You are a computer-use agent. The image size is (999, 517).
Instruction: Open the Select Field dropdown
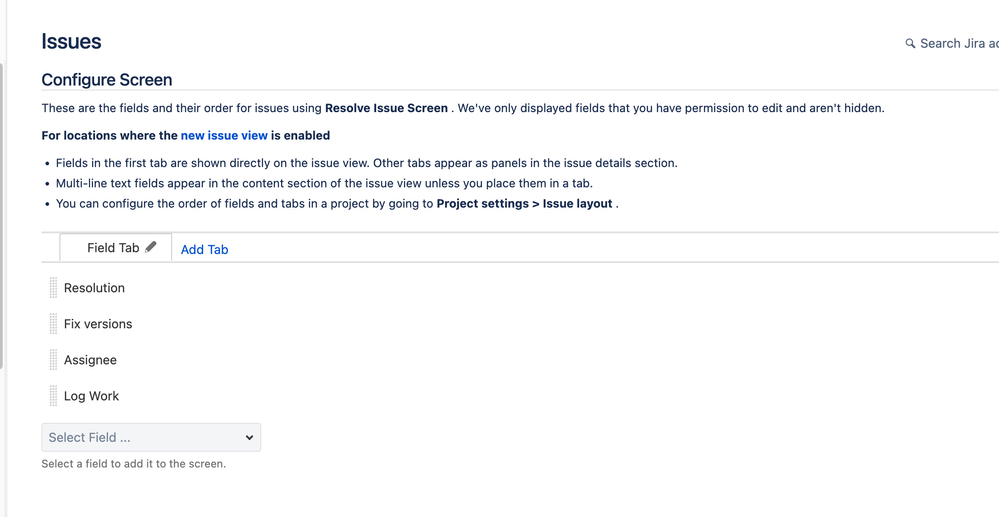tap(151, 437)
